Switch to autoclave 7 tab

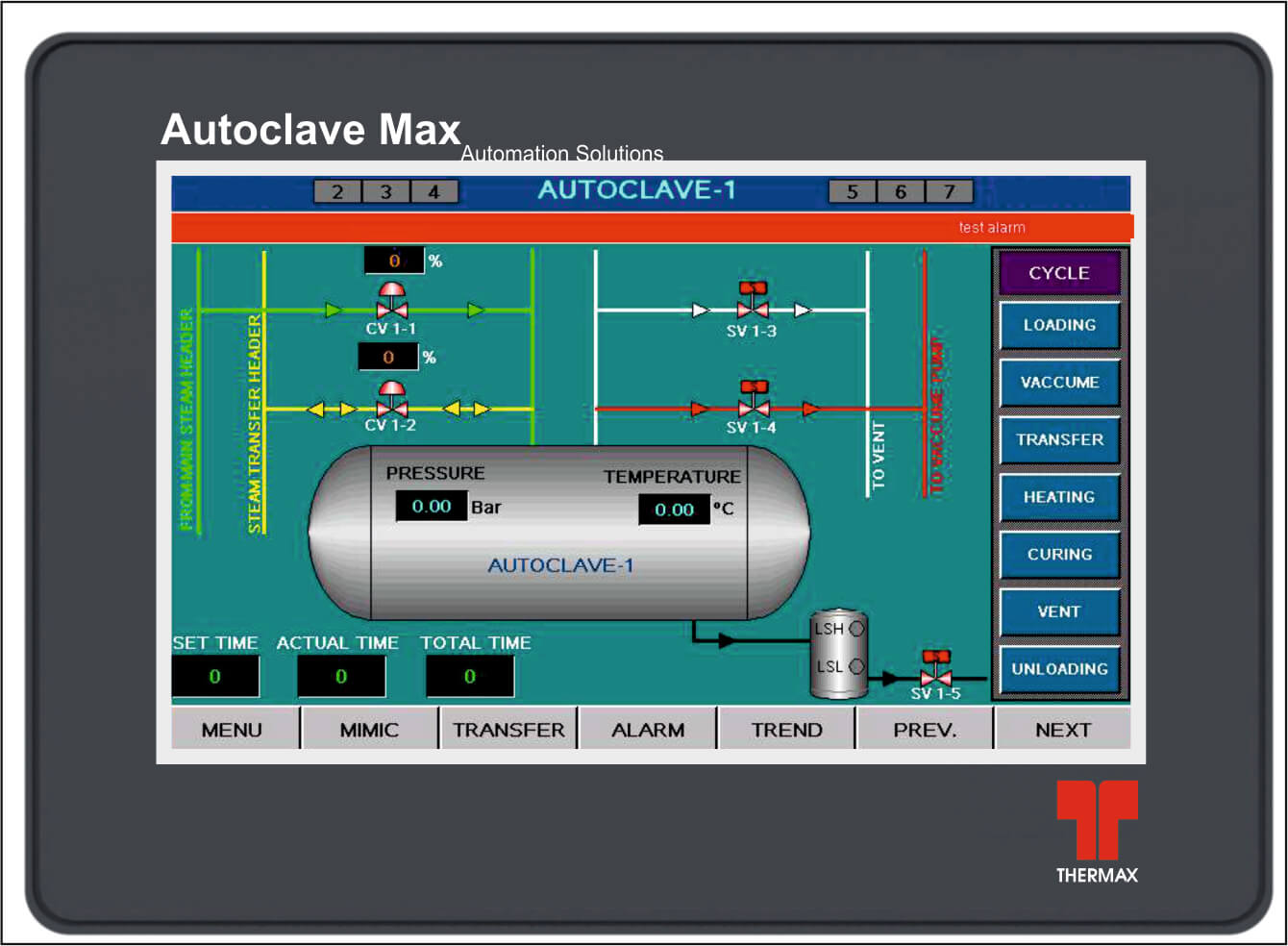(x=949, y=191)
